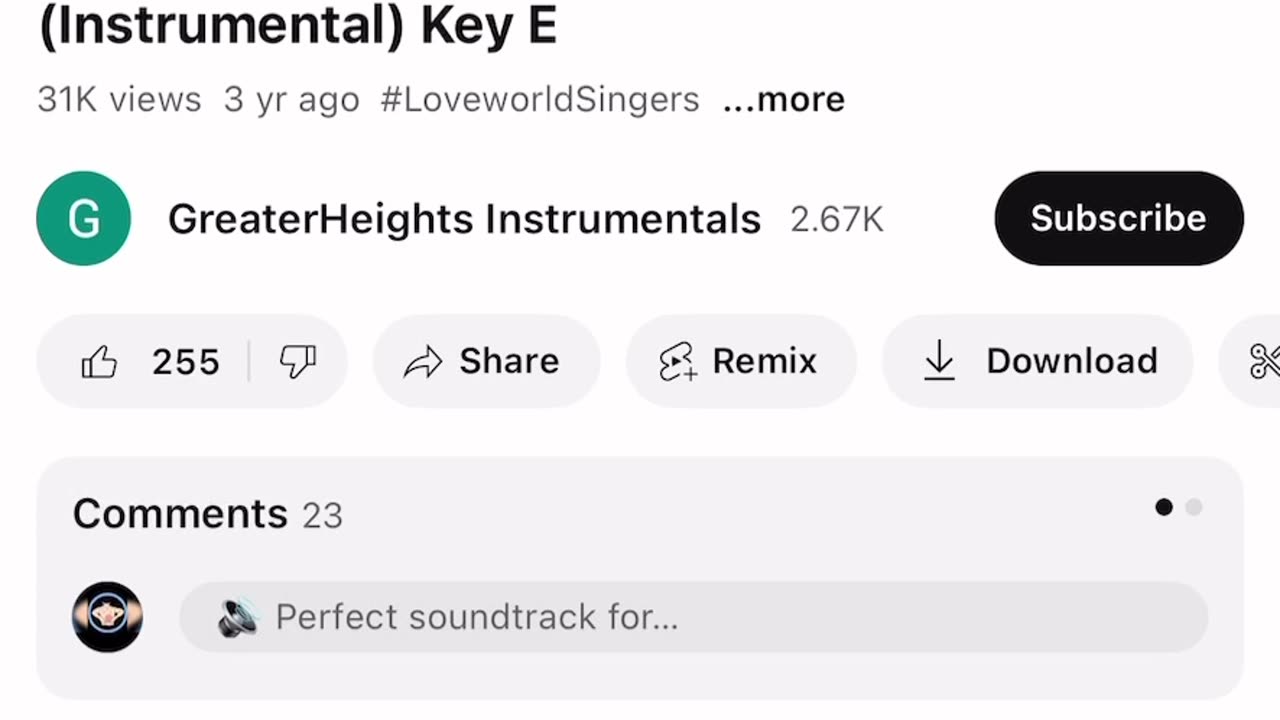Click the Share arrow icon
Image resolution: width=1280 pixels, height=720 pixels.
[x=423, y=362]
